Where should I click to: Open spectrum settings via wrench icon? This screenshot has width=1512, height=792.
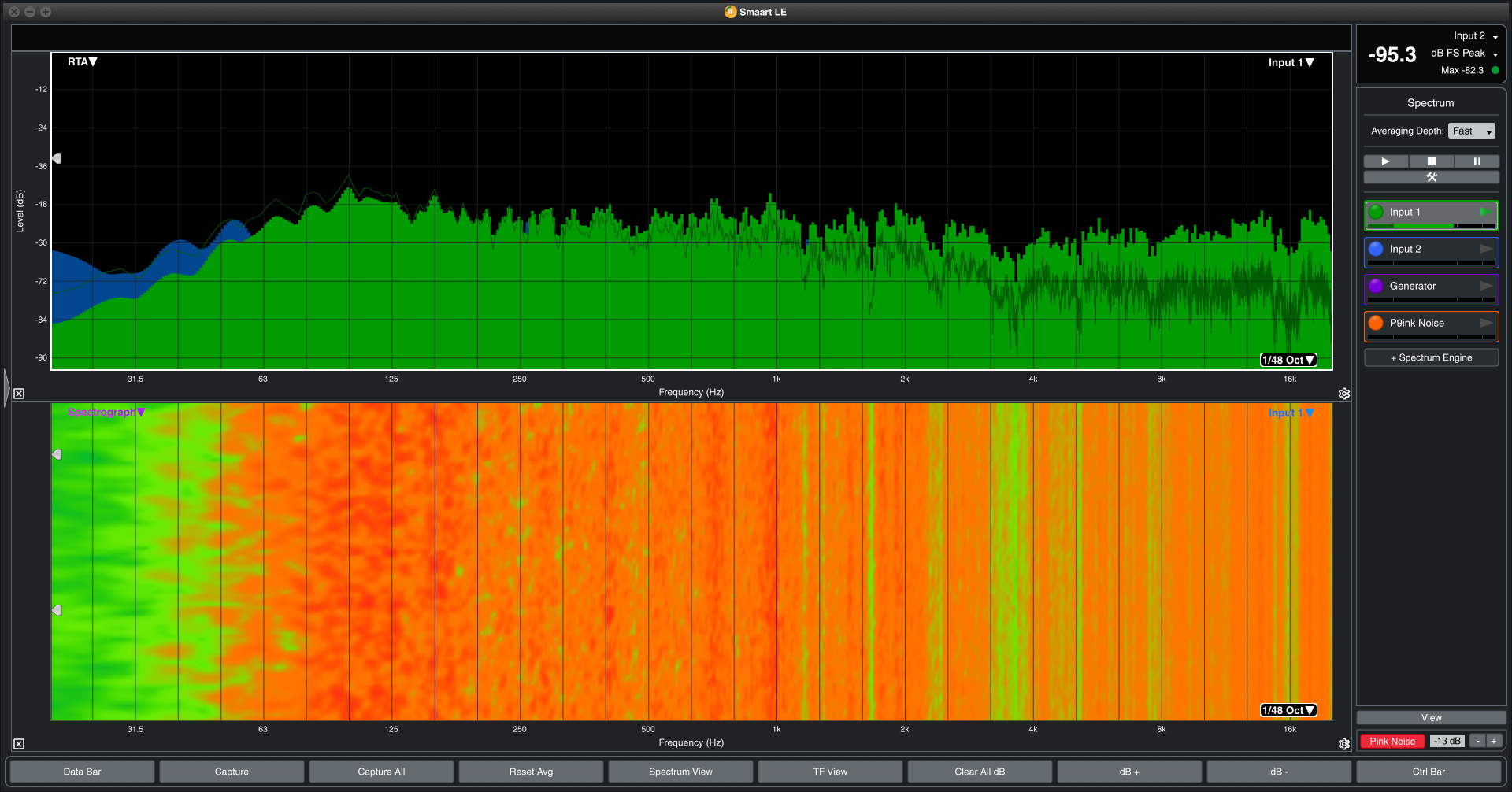click(x=1431, y=177)
